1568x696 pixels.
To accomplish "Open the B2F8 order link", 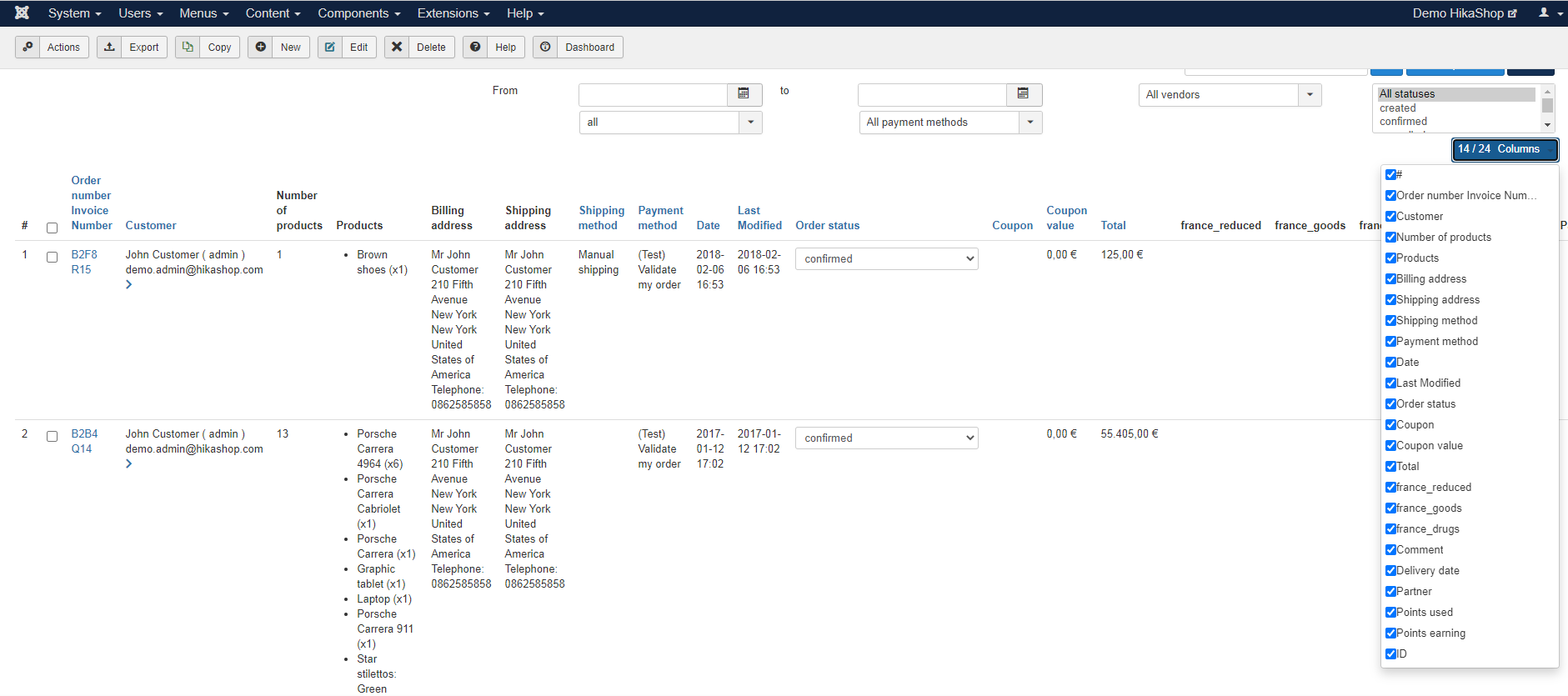I will (84, 254).
